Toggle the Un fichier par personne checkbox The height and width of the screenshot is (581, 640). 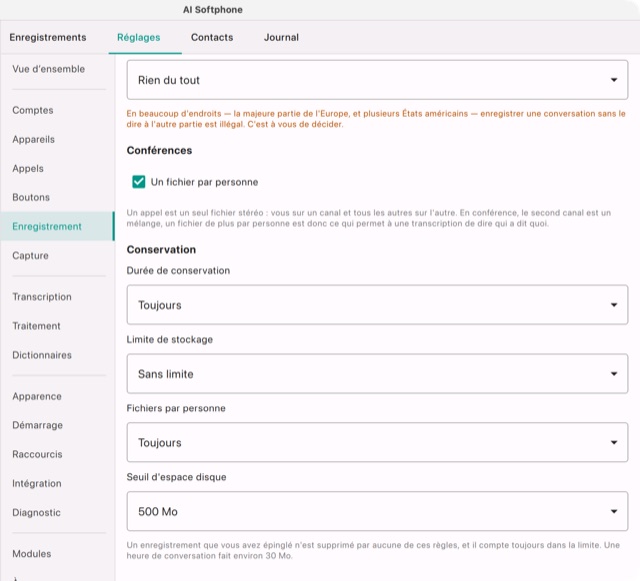click(x=139, y=182)
